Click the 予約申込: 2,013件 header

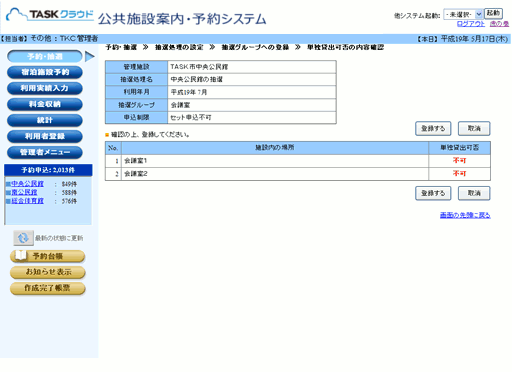click(x=48, y=170)
